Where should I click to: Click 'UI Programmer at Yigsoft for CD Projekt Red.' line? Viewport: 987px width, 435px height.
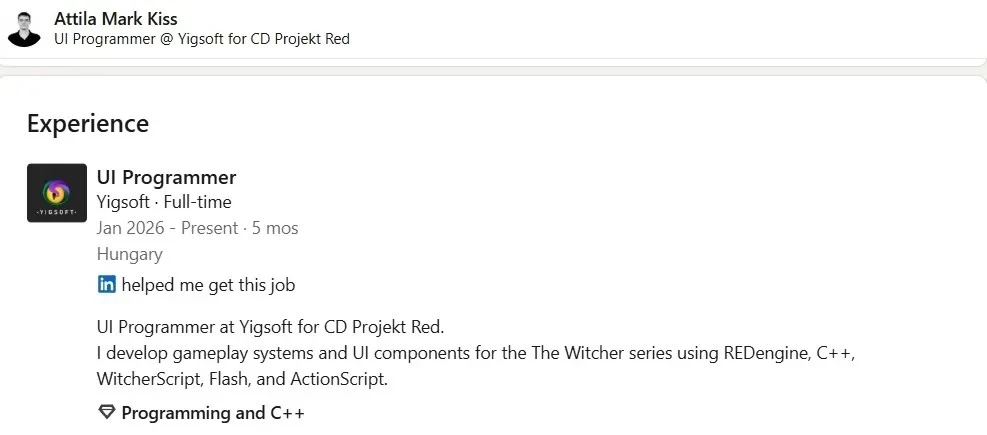271,327
